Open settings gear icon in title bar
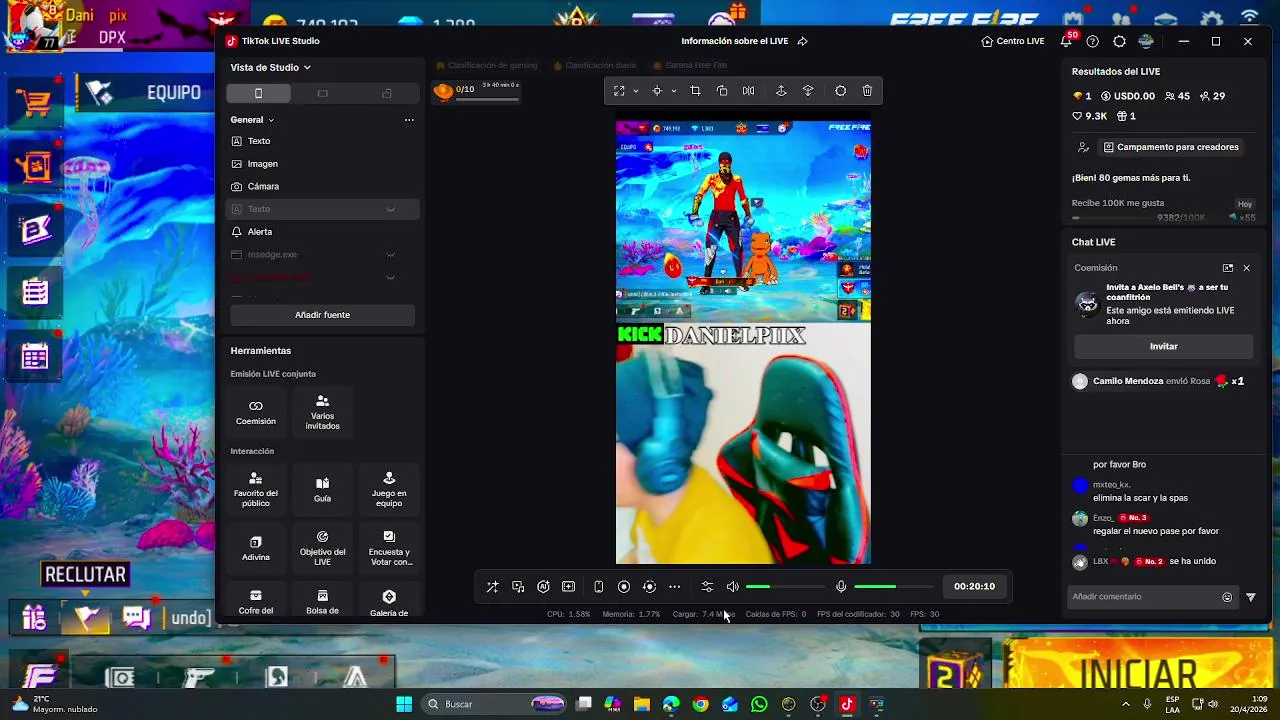The image size is (1280, 720). point(1119,41)
